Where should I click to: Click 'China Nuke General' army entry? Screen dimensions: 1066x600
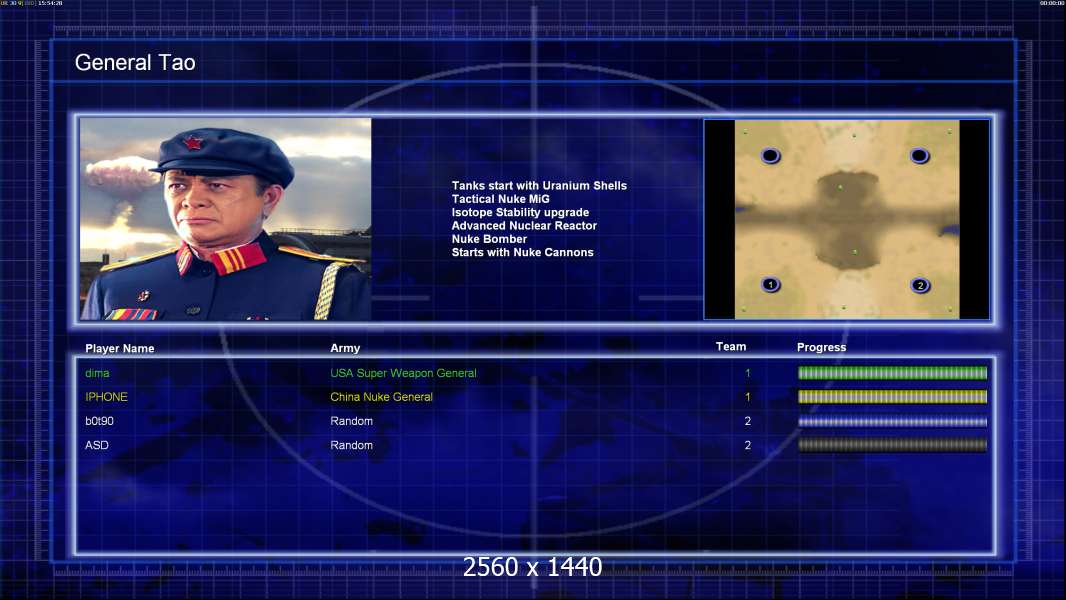pos(381,397)
